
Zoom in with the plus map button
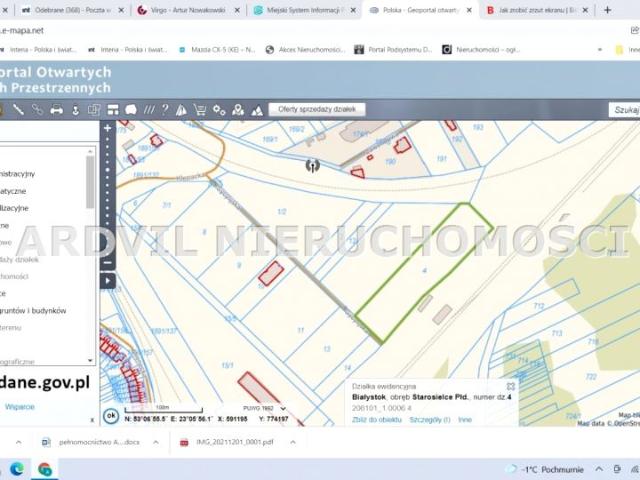point(107,129)
